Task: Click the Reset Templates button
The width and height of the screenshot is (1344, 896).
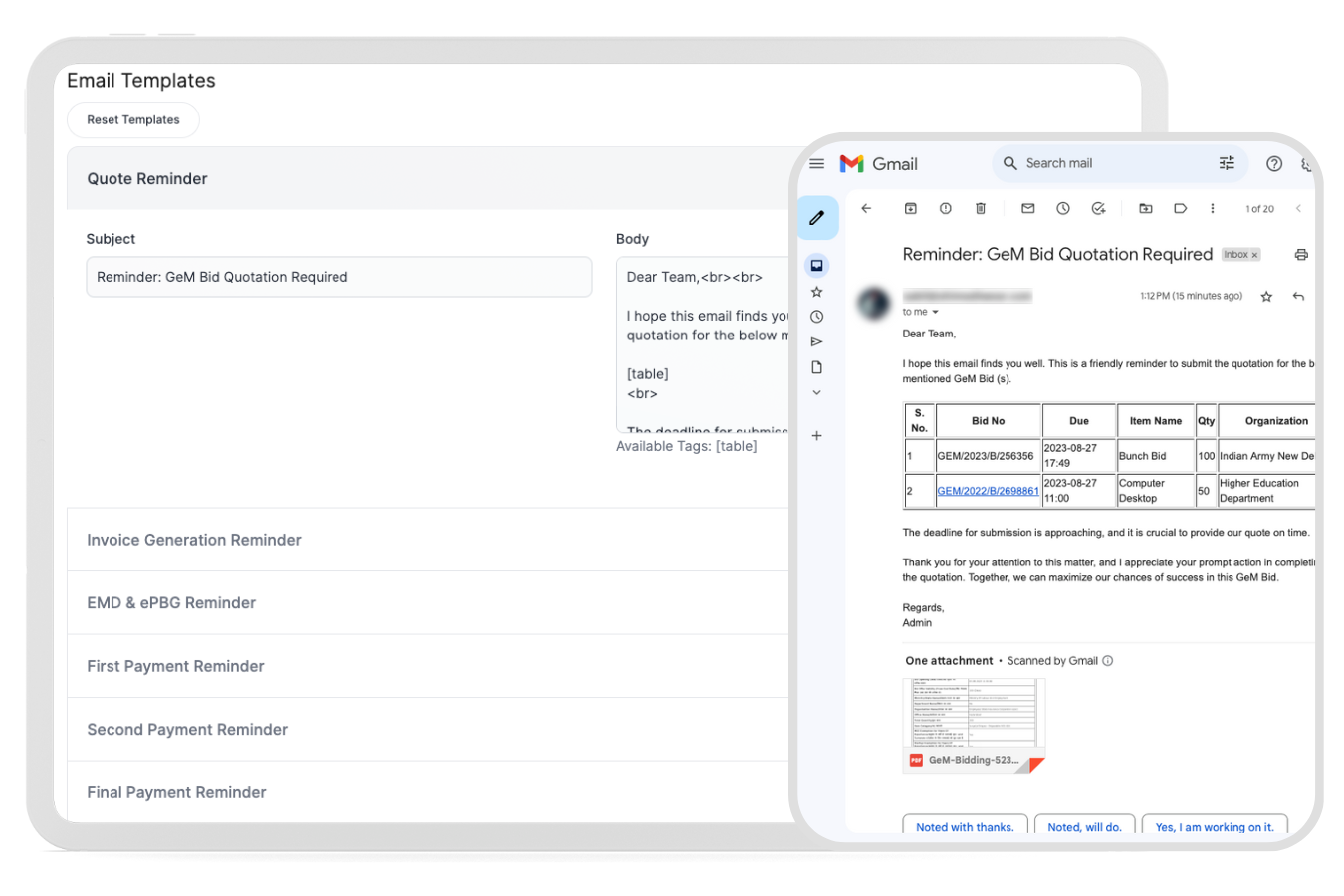Action: 133,119
